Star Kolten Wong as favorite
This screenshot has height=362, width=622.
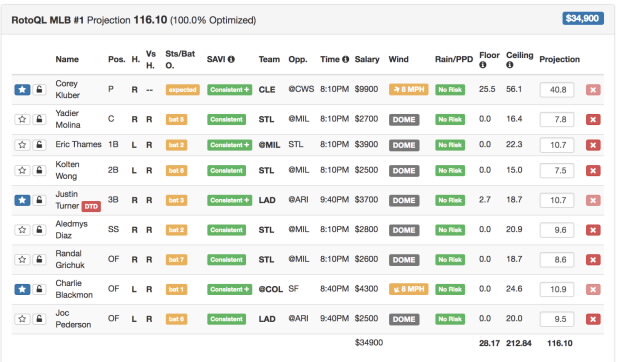(x=22, y=170)
